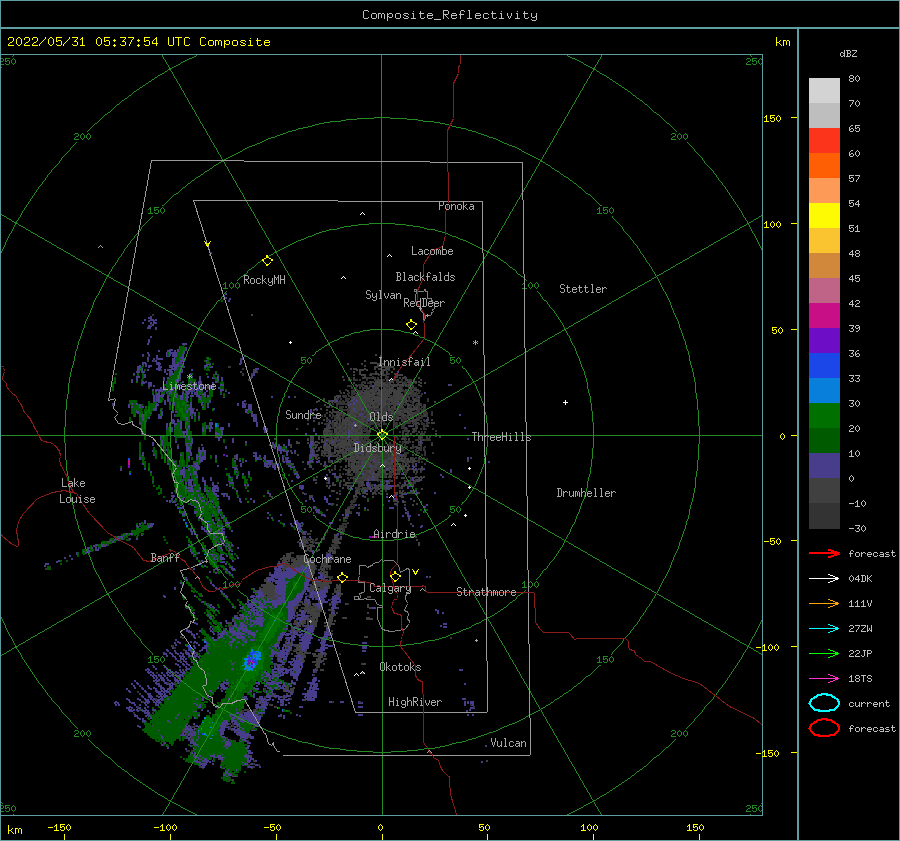Screen dimensions: 900x841
Task: Click the yellow diamond marker near Cochrane
Action: click(x=343, y=577)
